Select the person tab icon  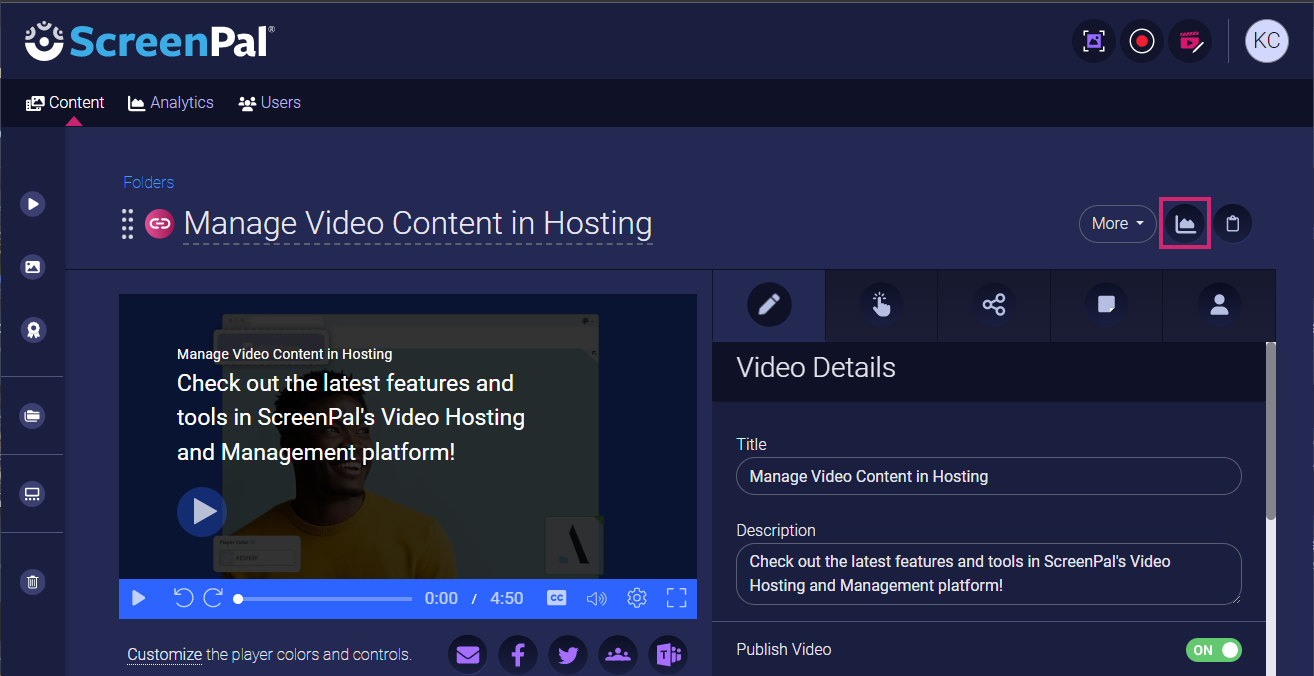pos(1219,305)
